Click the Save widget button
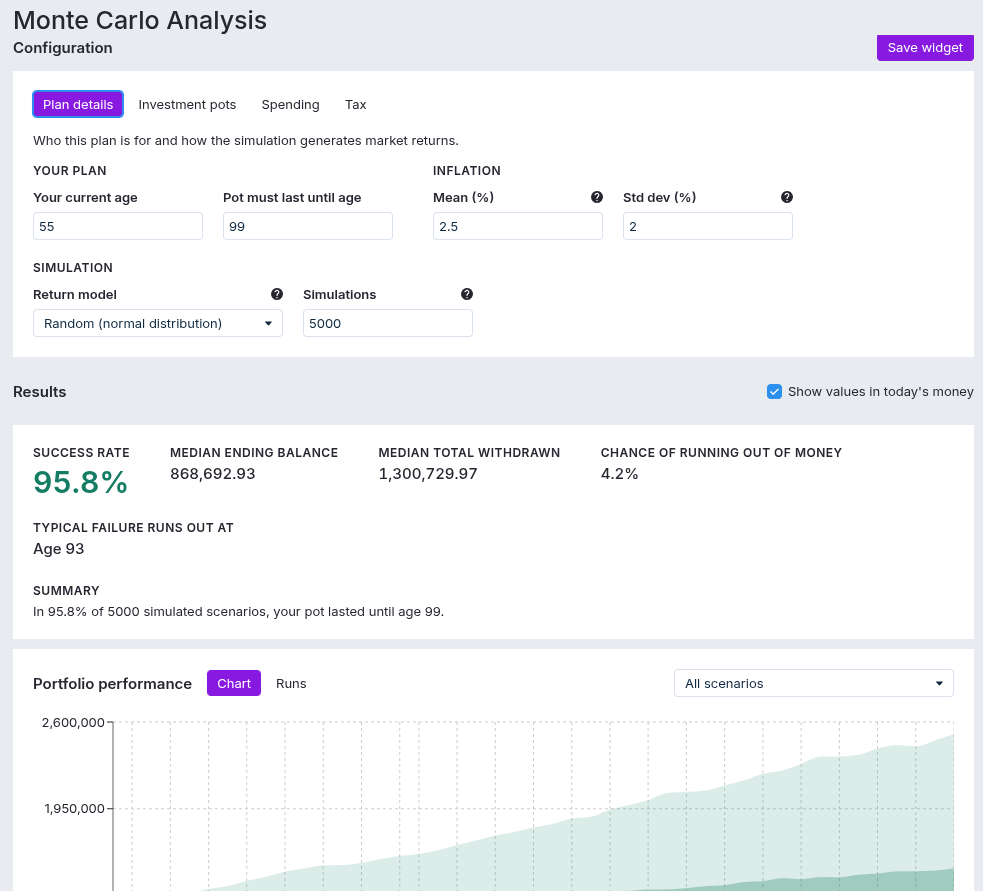Viewport: 983px width, 891px height. click(x=925, y=48)
